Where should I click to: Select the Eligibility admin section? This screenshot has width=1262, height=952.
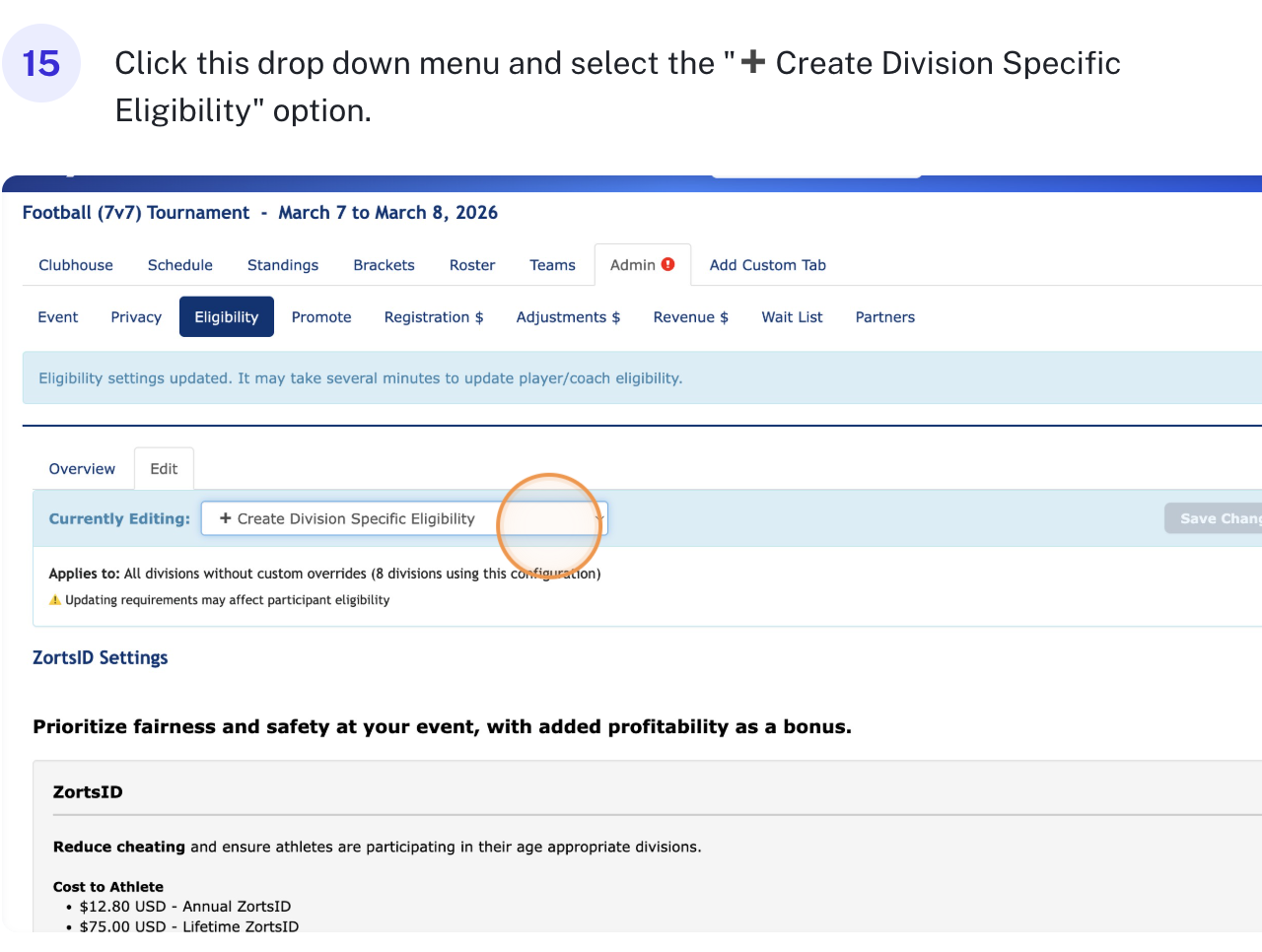[227, 317]
